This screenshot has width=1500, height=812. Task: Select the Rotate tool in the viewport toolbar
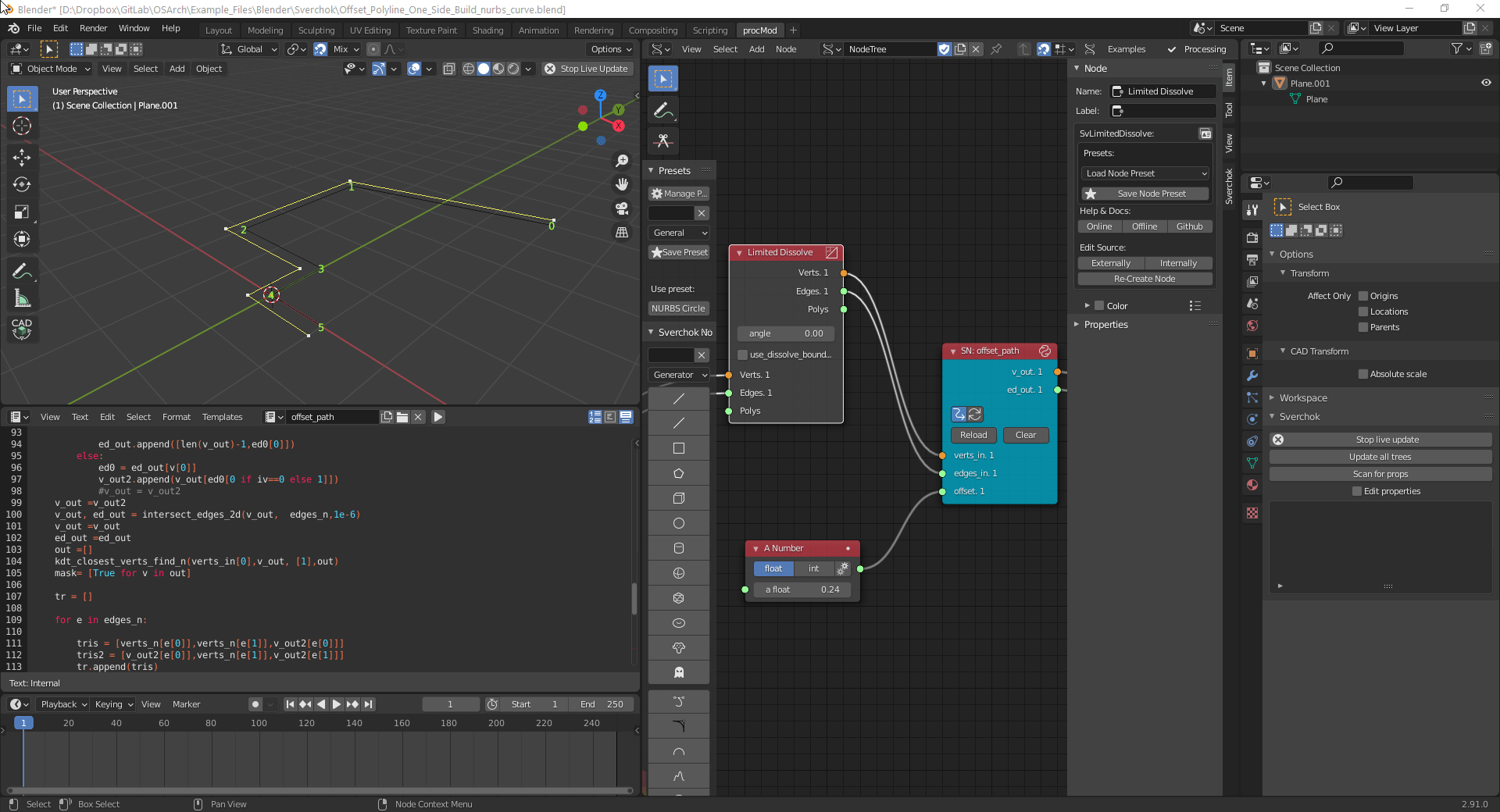pyautogui.click(x=22, y=185)
